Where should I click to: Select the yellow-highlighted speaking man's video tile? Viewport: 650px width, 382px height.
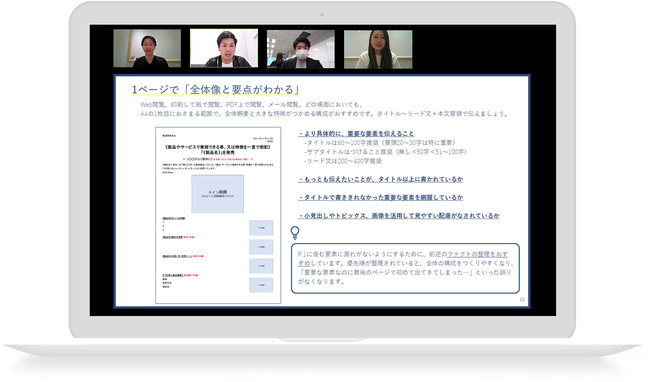point(224,48)
